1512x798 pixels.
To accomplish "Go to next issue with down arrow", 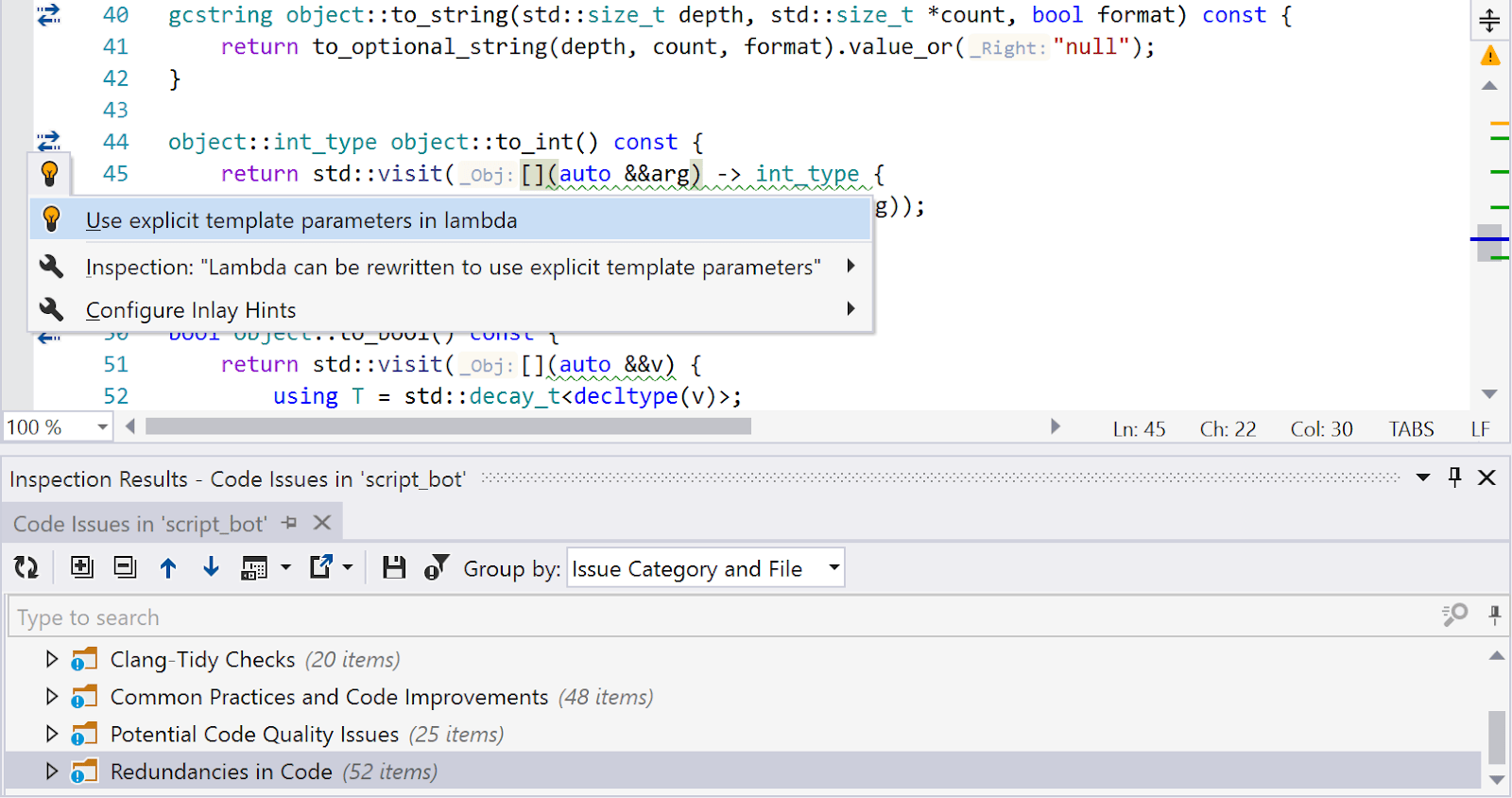I will (x=211, y=567).
